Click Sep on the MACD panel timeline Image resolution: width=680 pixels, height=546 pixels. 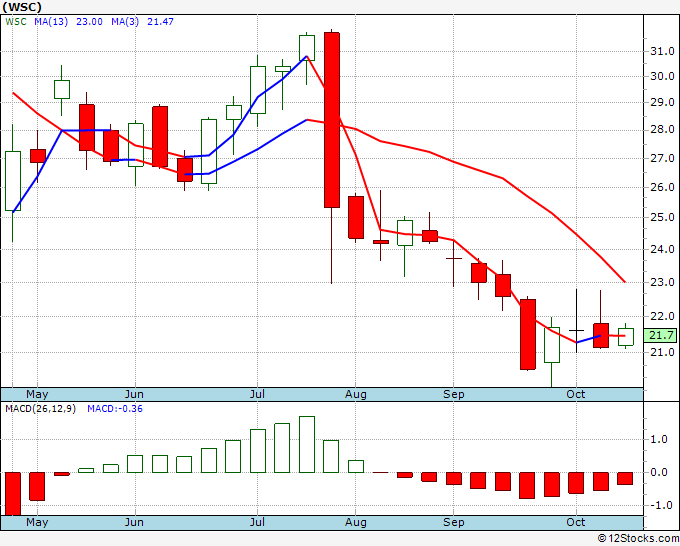[x=454, y=522]
